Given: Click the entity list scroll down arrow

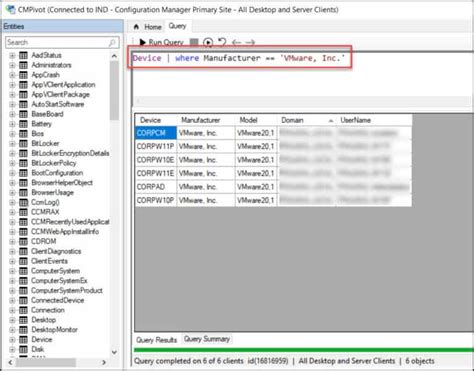Looking at the screenshot, I should [114, 352].
